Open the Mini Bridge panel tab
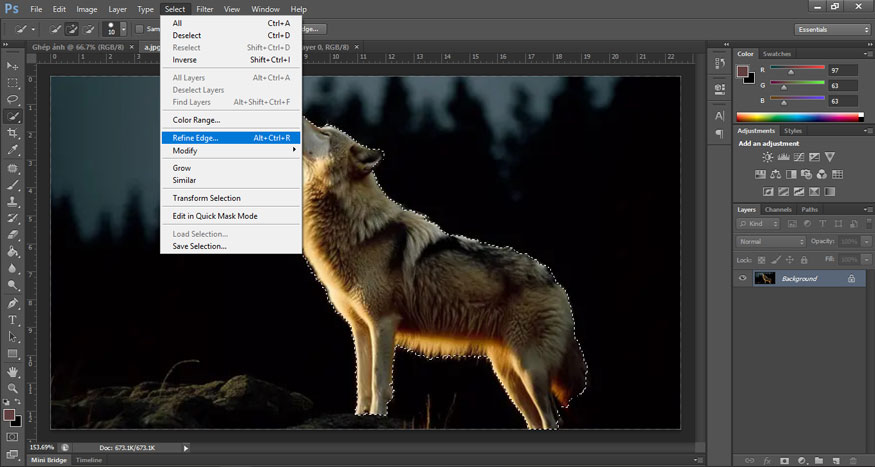This screenshot has height=467, width=875. pos(47,459)
